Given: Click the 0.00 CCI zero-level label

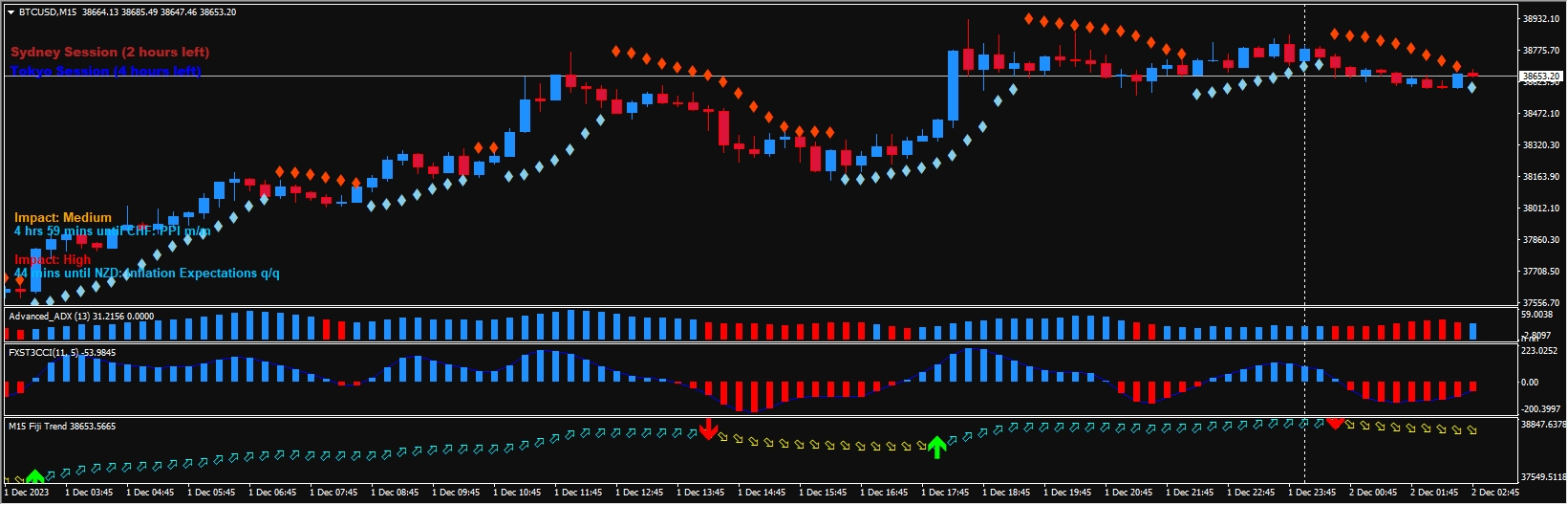Looking at the screenshot, I should pyautogui.click(x=1530, y=383).
